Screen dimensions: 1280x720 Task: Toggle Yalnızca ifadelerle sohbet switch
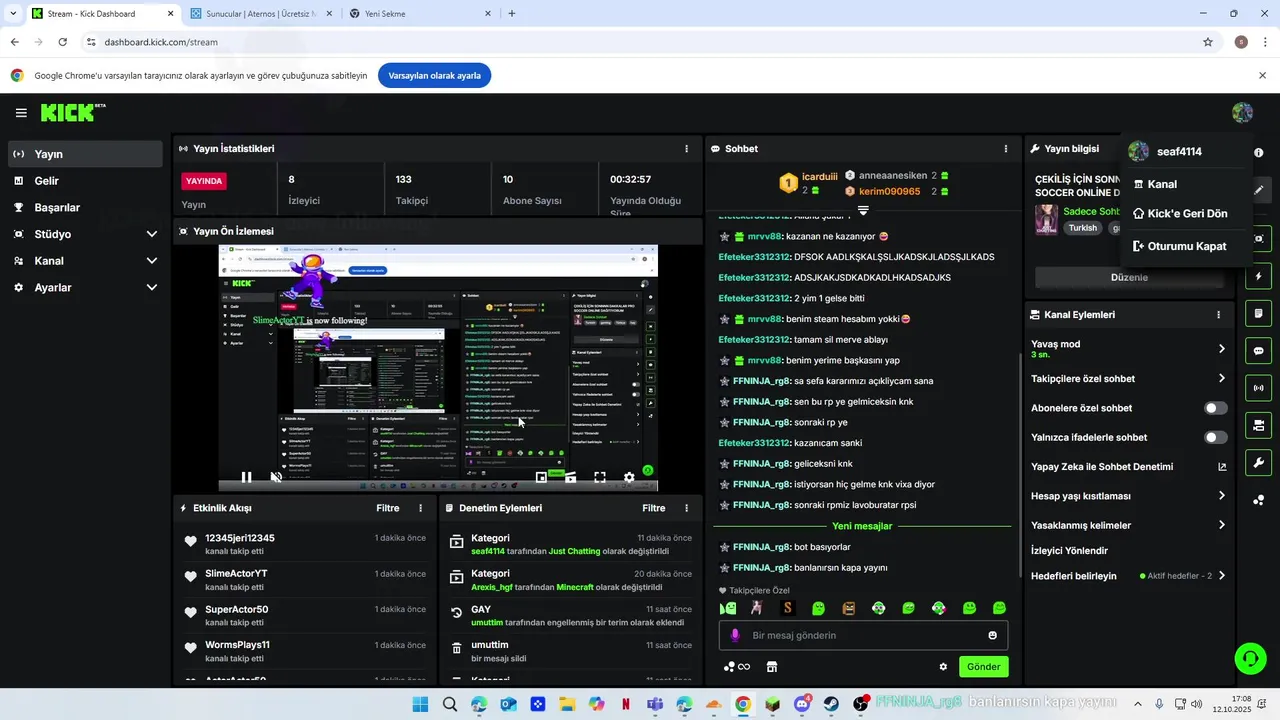pyautogui.click(x=1215, y=437)
